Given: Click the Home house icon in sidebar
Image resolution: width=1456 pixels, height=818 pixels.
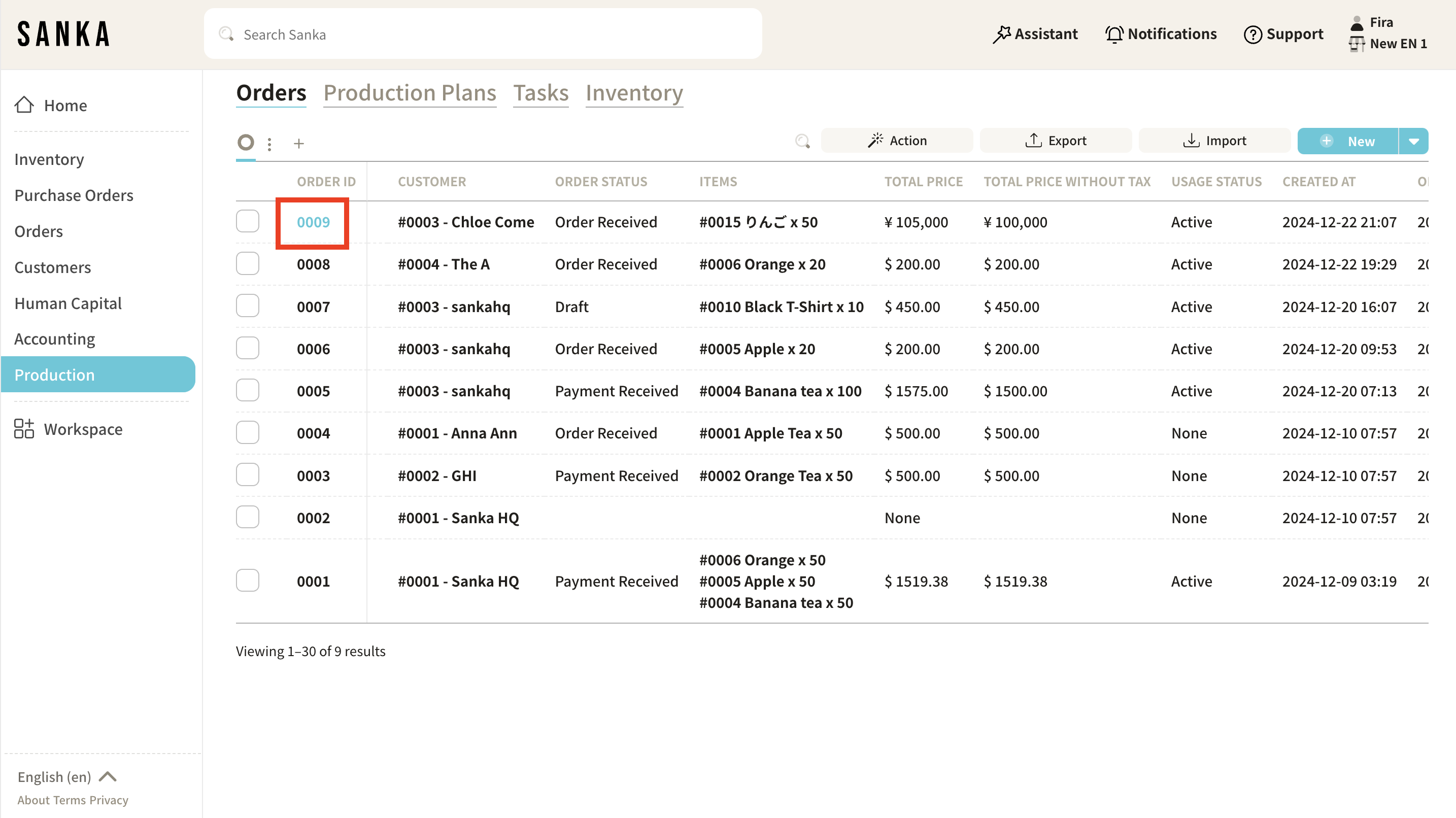Looking at the screenshot, I should (24, 105).
